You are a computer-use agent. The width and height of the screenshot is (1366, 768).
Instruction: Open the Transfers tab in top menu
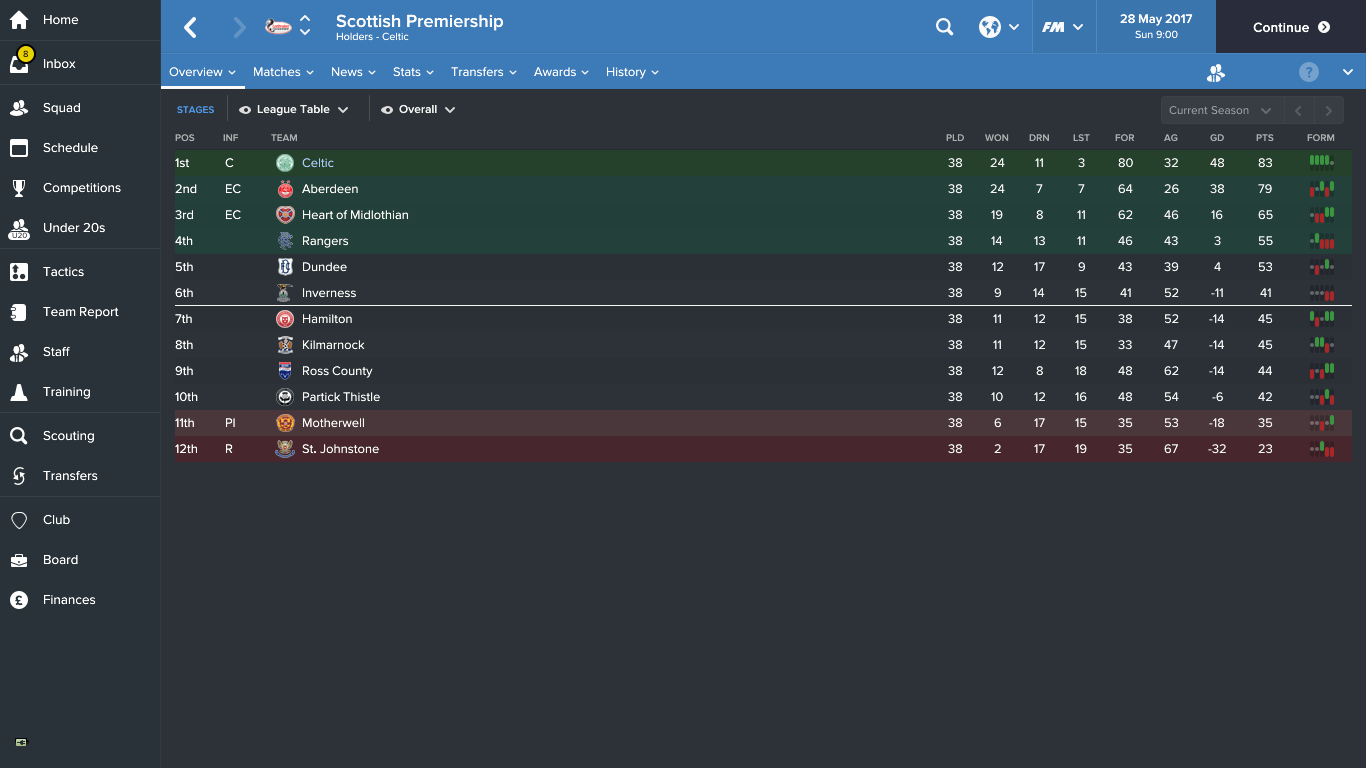(483, 72)
